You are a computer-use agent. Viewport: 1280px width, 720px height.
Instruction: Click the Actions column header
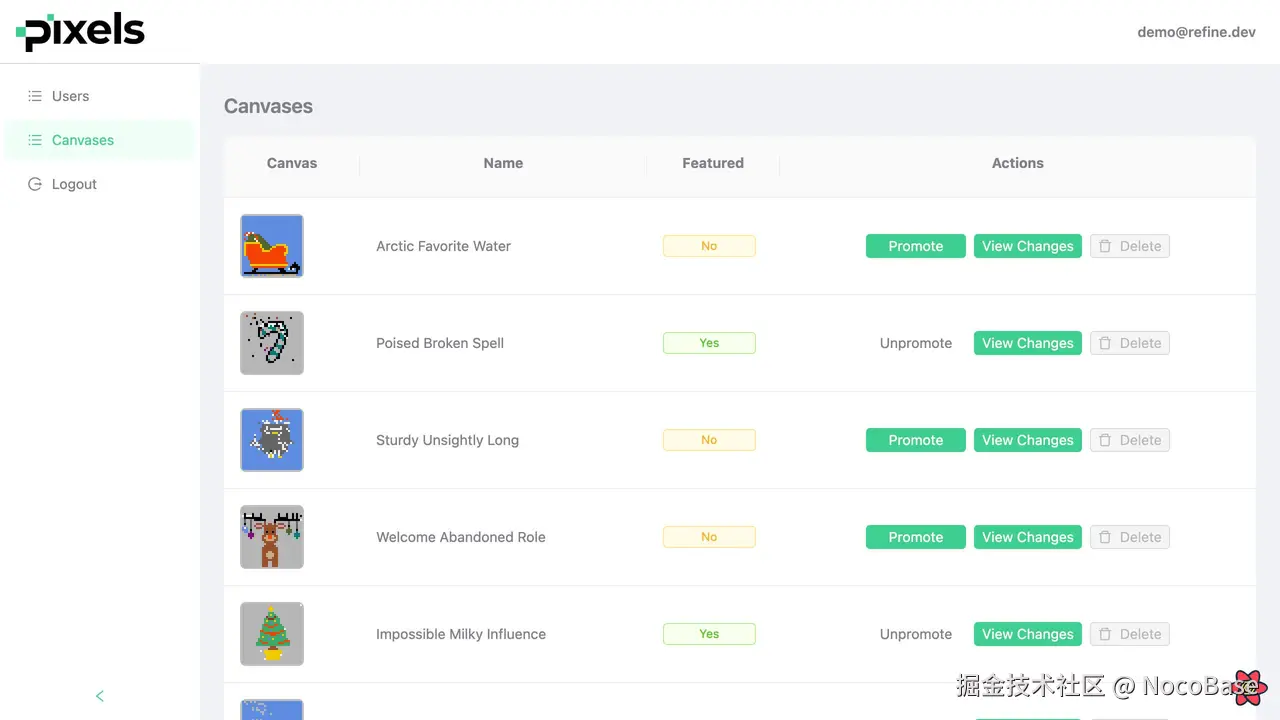(x=1018, y=163)
